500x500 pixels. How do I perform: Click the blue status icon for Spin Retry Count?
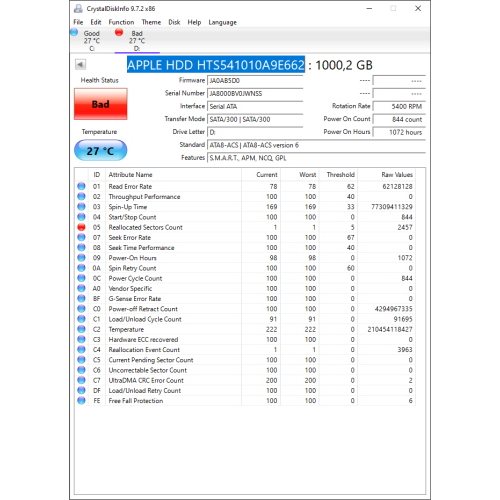[x=81, y=268]
